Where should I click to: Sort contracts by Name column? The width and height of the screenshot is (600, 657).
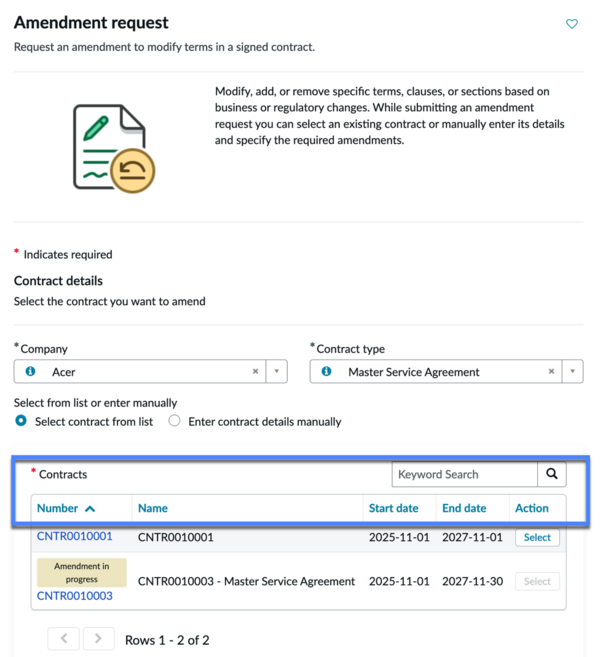(153, 508)
